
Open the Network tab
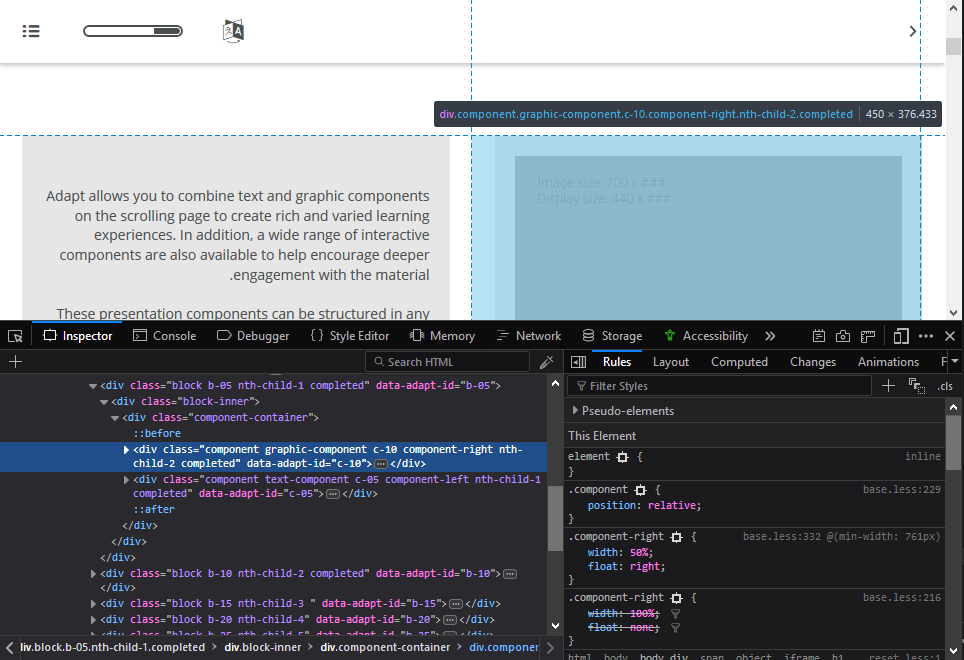point(529,336)
